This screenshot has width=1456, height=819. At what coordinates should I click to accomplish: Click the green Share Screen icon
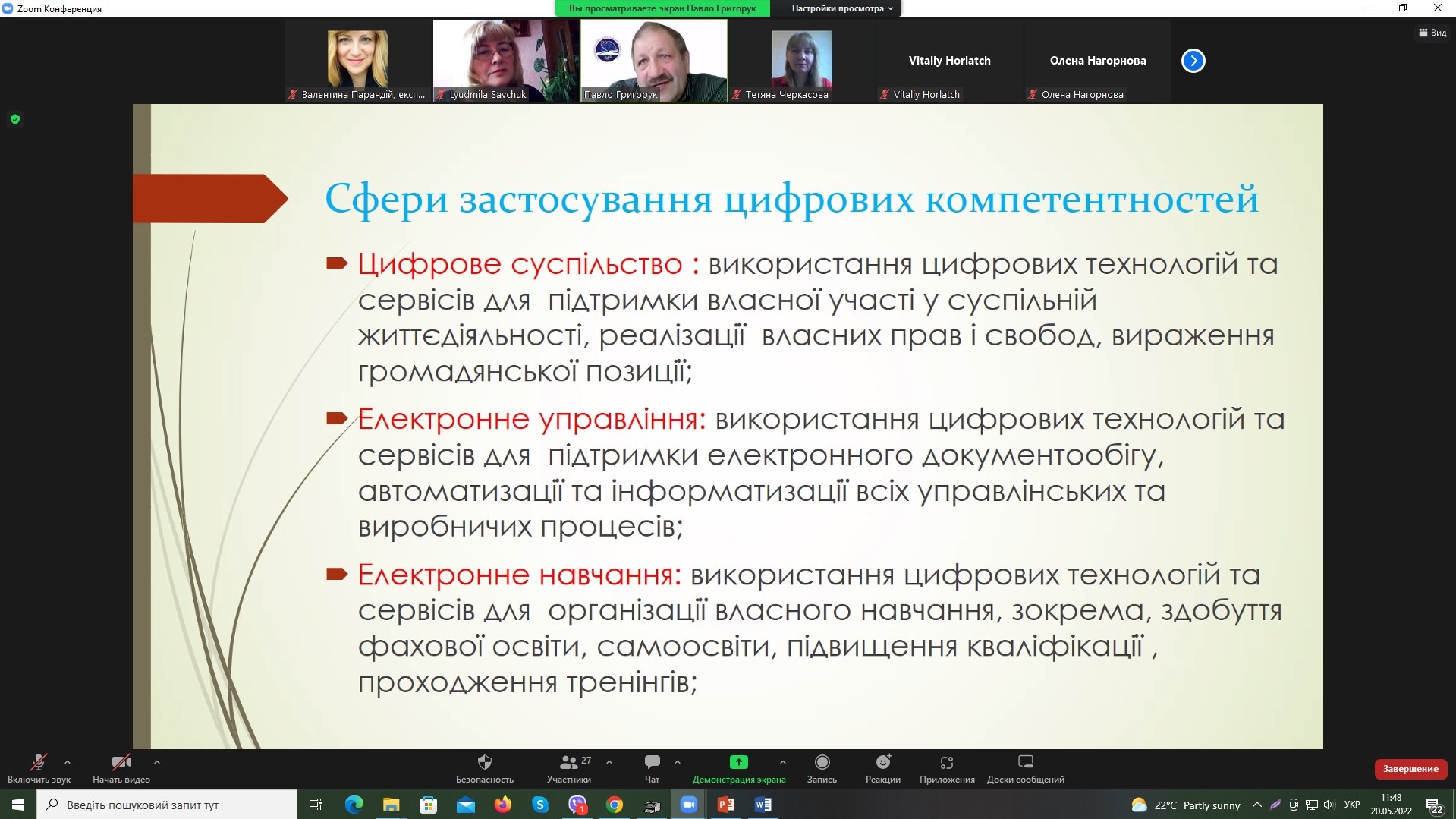[x=738, y=762]
